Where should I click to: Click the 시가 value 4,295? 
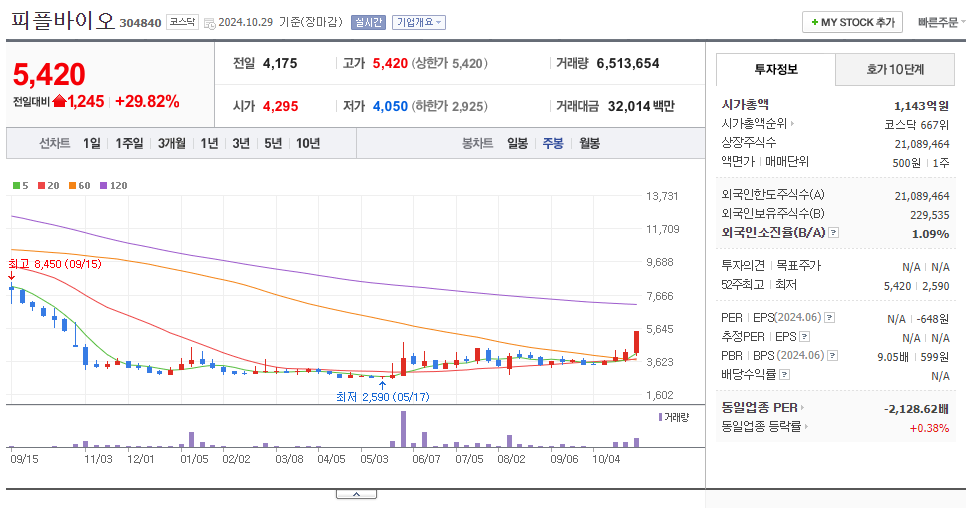point(280,107)
